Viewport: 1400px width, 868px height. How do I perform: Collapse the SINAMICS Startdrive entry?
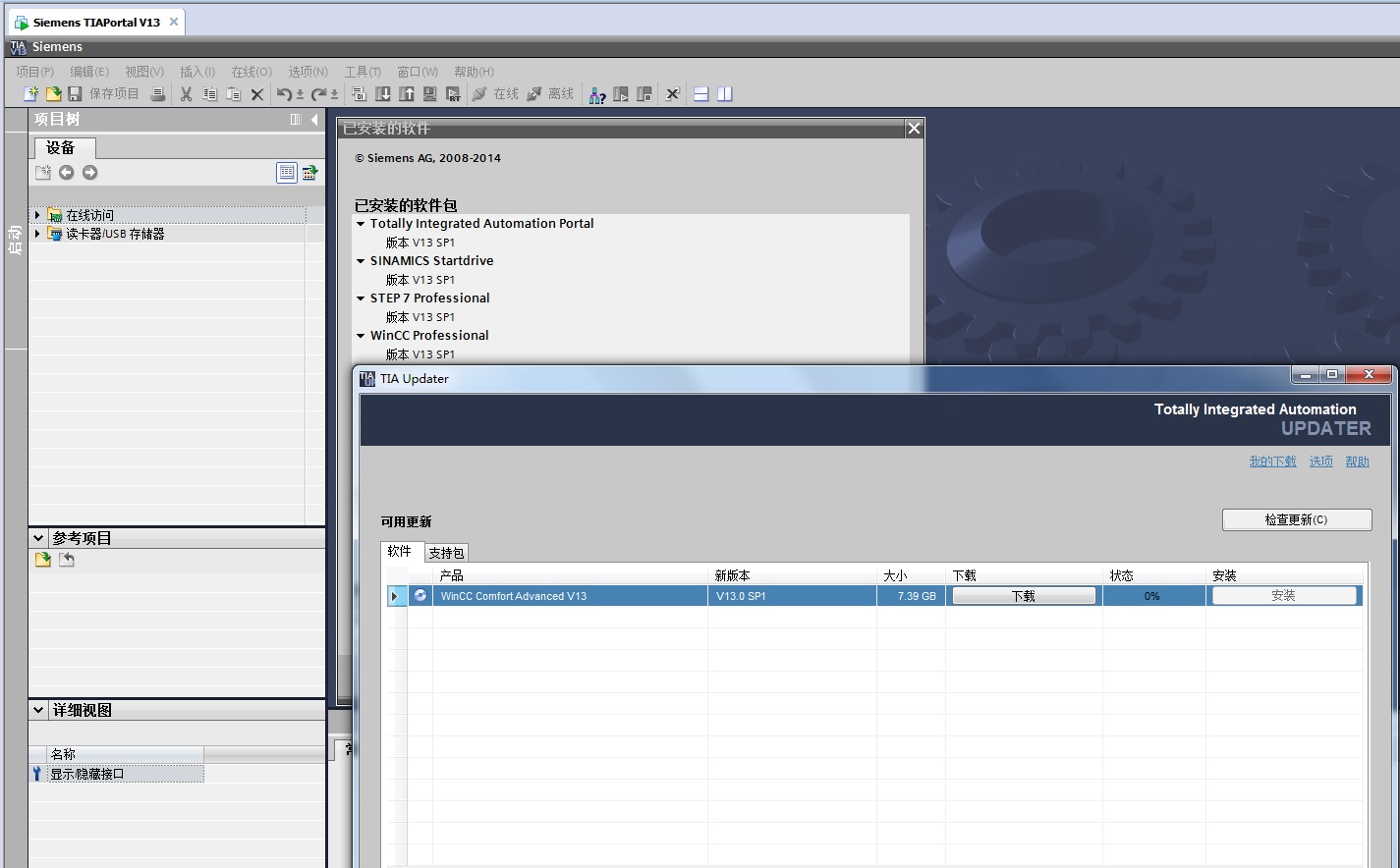(x=361, y=261)
